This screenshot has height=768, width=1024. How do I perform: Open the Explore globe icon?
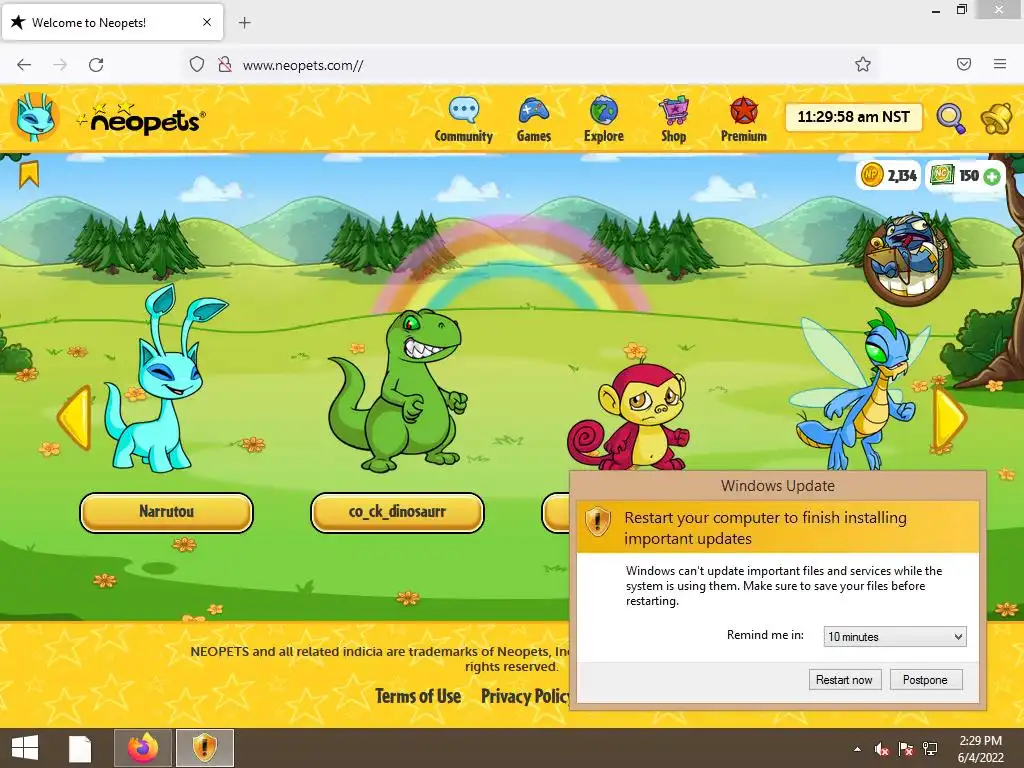click(603, 110)
